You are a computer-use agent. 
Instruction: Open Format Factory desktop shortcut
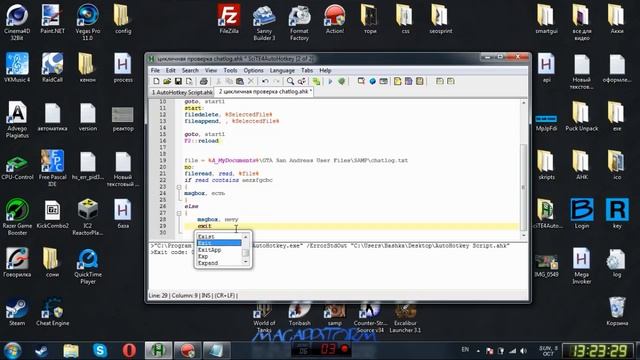coord(299,22)
